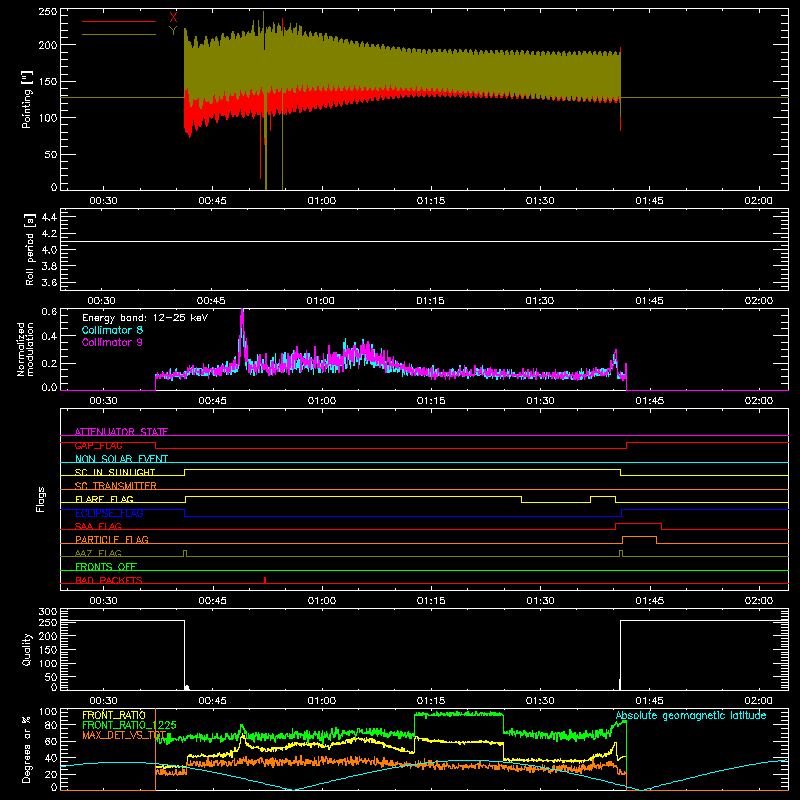Viewport: 800px width, 800px height.
Task: Select the Collimator 8 legend entry
Action: point(112,330)
